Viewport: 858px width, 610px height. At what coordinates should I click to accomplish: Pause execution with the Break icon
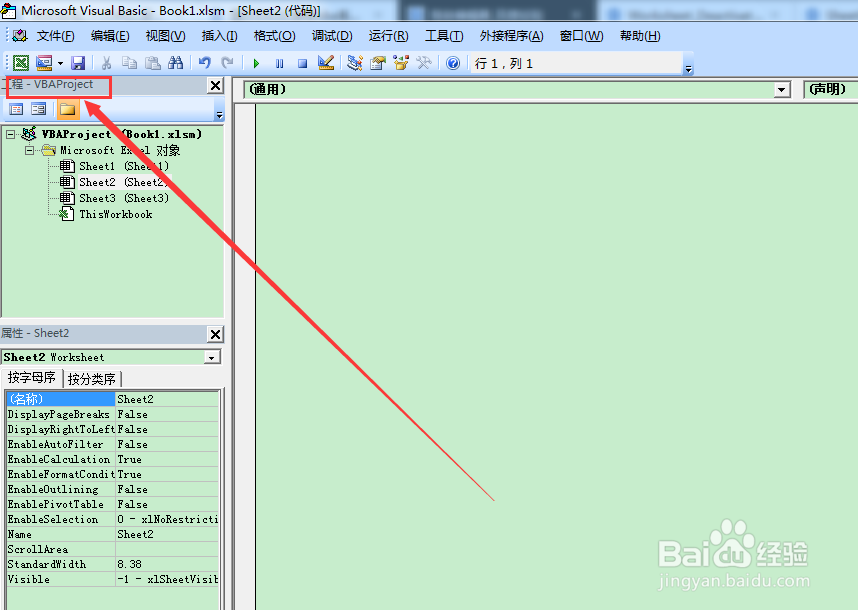point(280,63)
